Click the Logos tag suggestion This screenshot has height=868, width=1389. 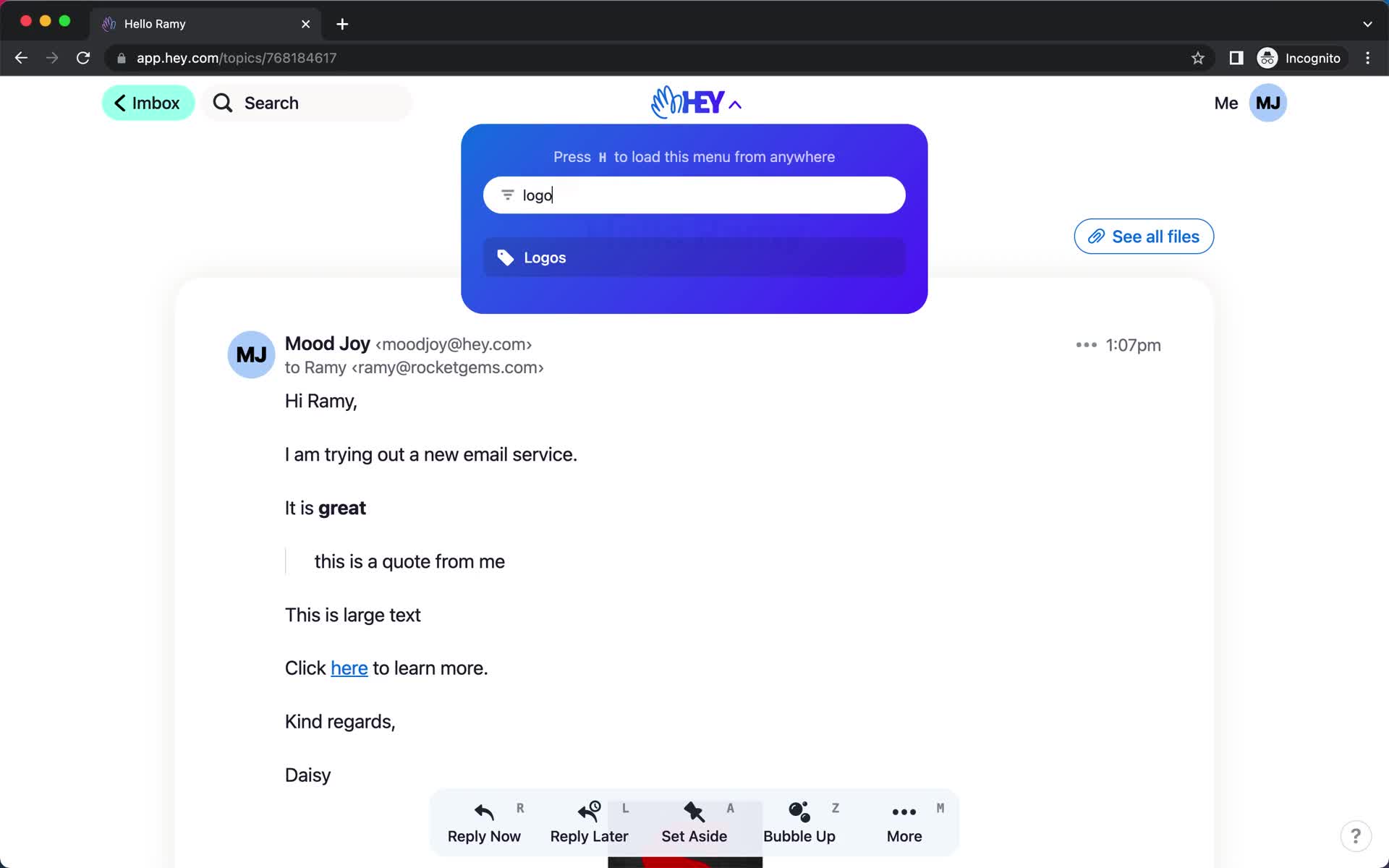694,257
